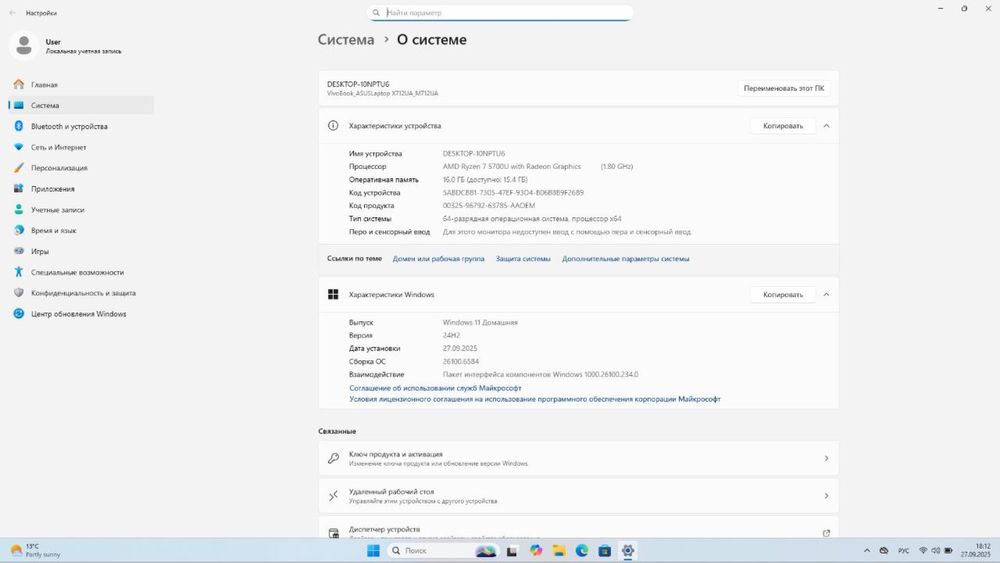Click the back arrow next to Настройки
This screenshot has height=563, width=1000.
tap(12, 13)
